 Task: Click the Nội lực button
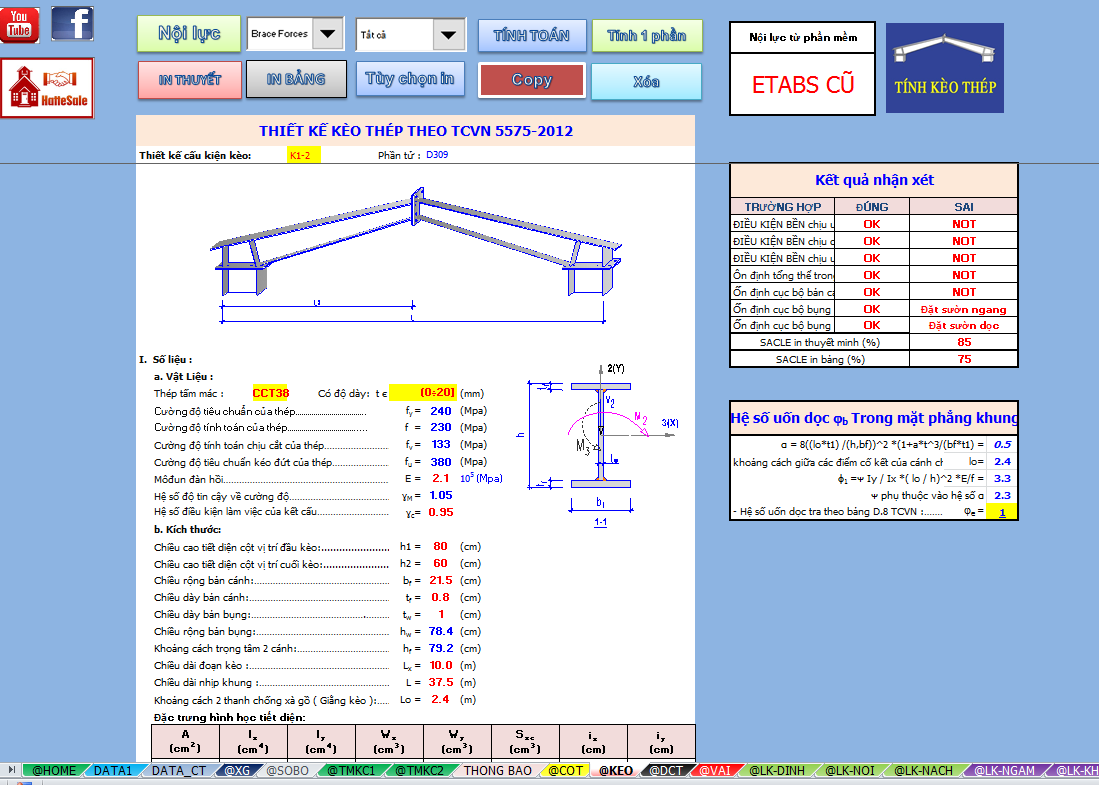coord(189,34)
